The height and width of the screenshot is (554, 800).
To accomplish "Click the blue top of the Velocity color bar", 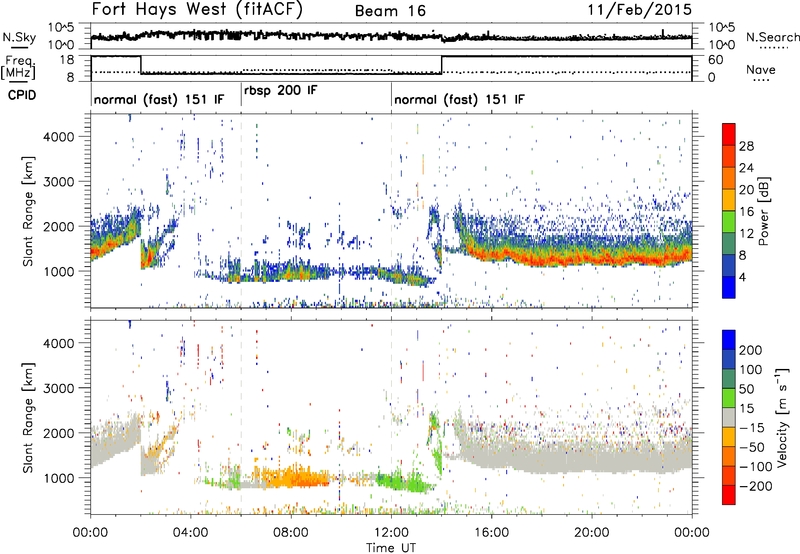I will pos(729,340).
